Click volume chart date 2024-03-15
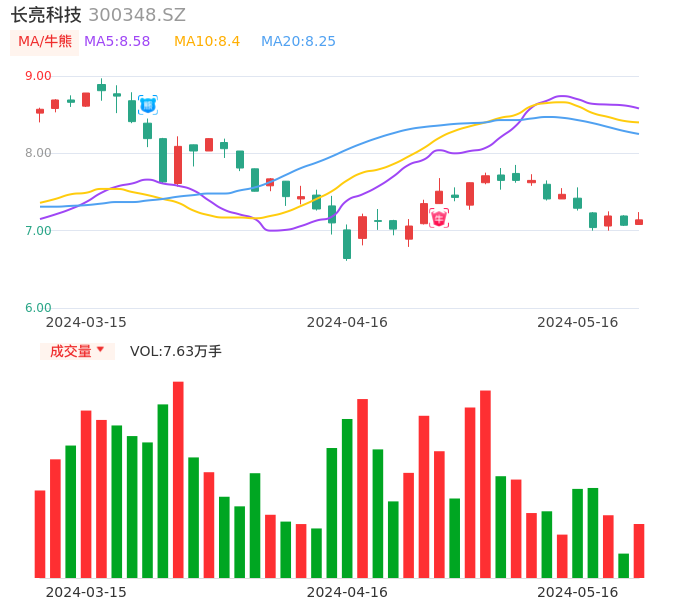 tap(86, 592)
